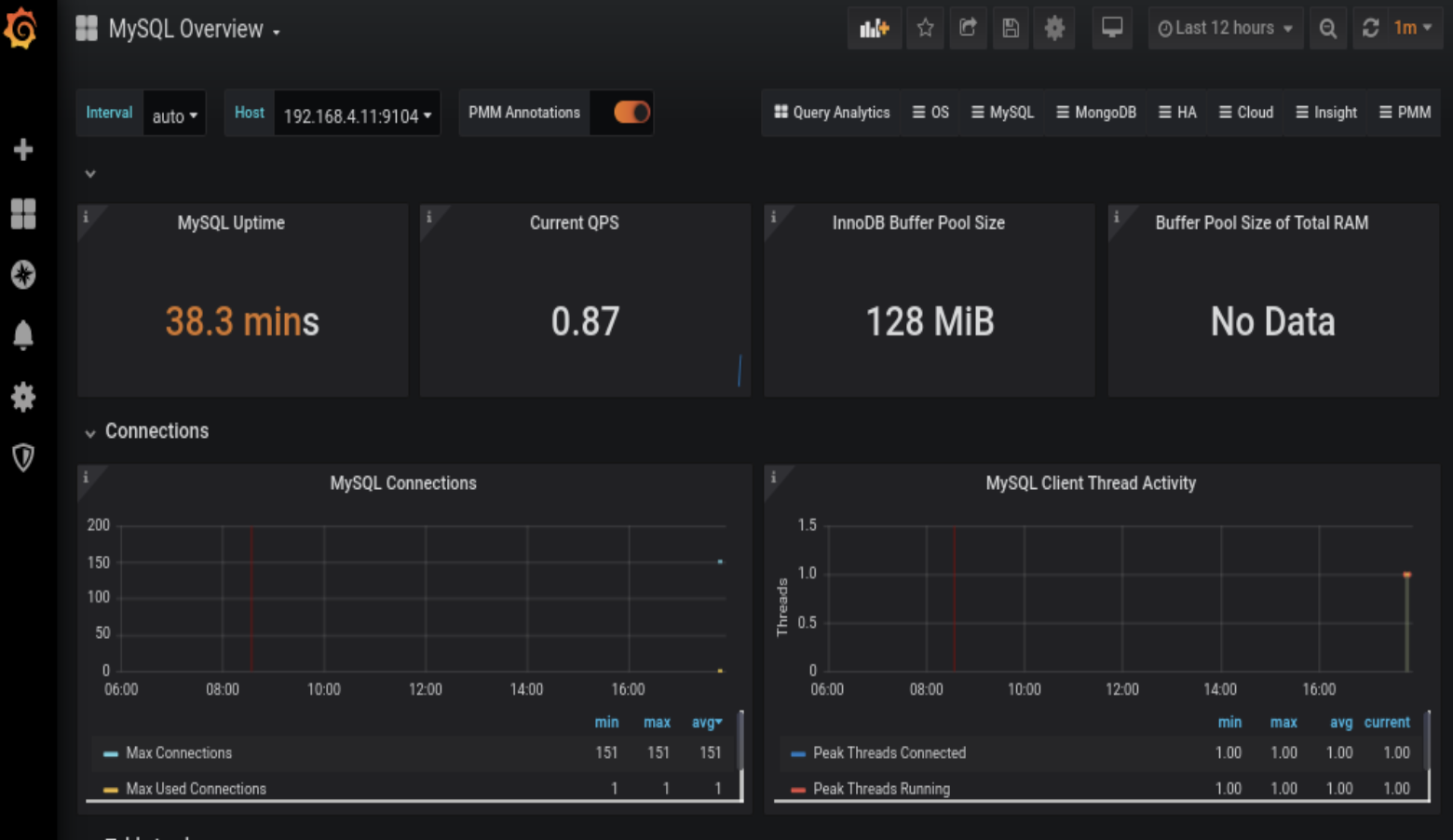Click the InnoDB Buffer Pool Size title

pos(918,223)
